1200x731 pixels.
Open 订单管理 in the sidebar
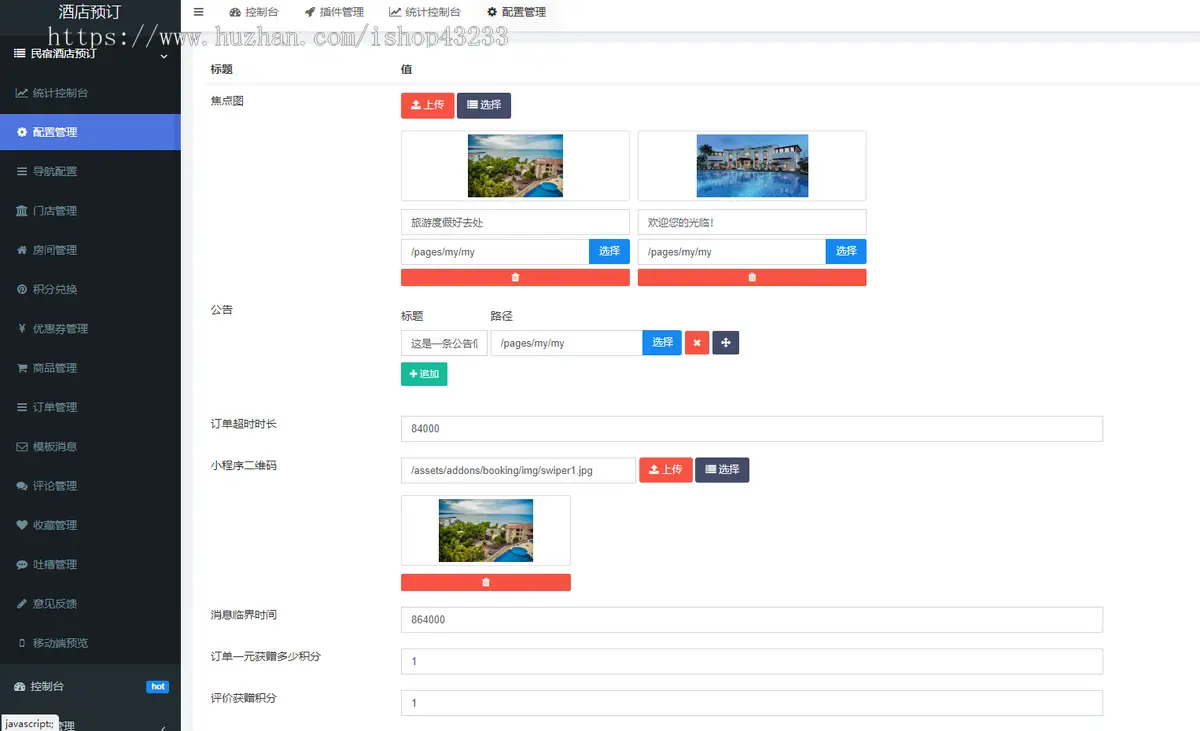point(54,407)
